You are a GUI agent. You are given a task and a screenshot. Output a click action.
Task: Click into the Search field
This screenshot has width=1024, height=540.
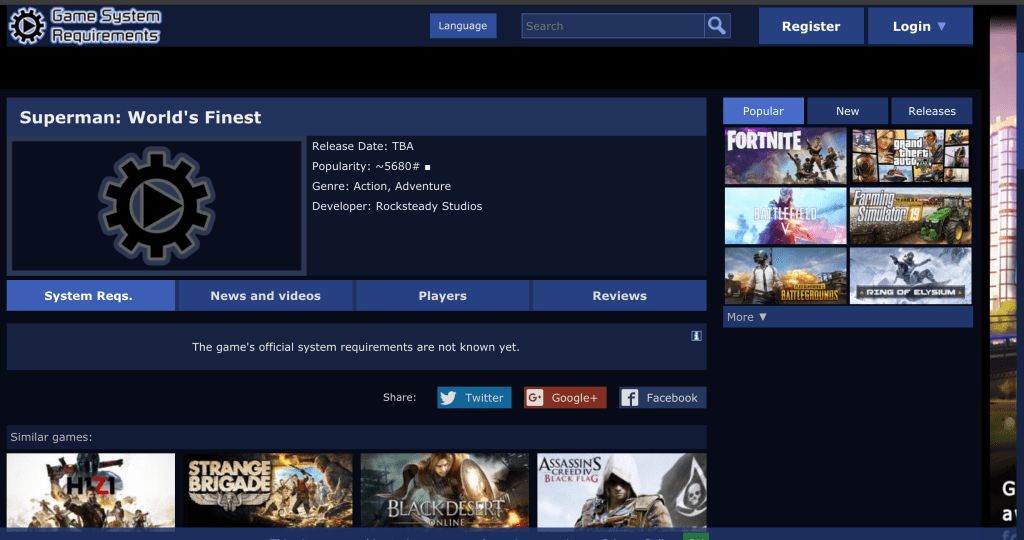point(613,26)
